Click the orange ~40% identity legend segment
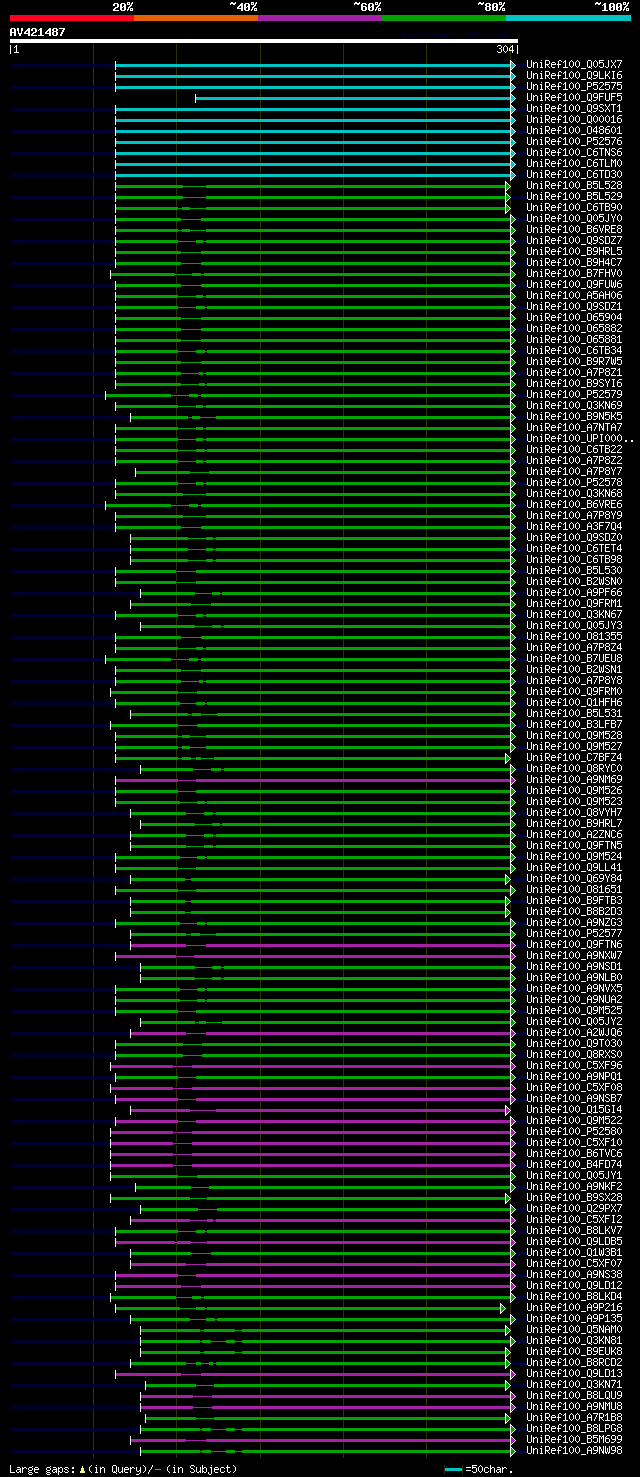The width and height of the screenshot is (640, 1477). click(x=196, y=18)
